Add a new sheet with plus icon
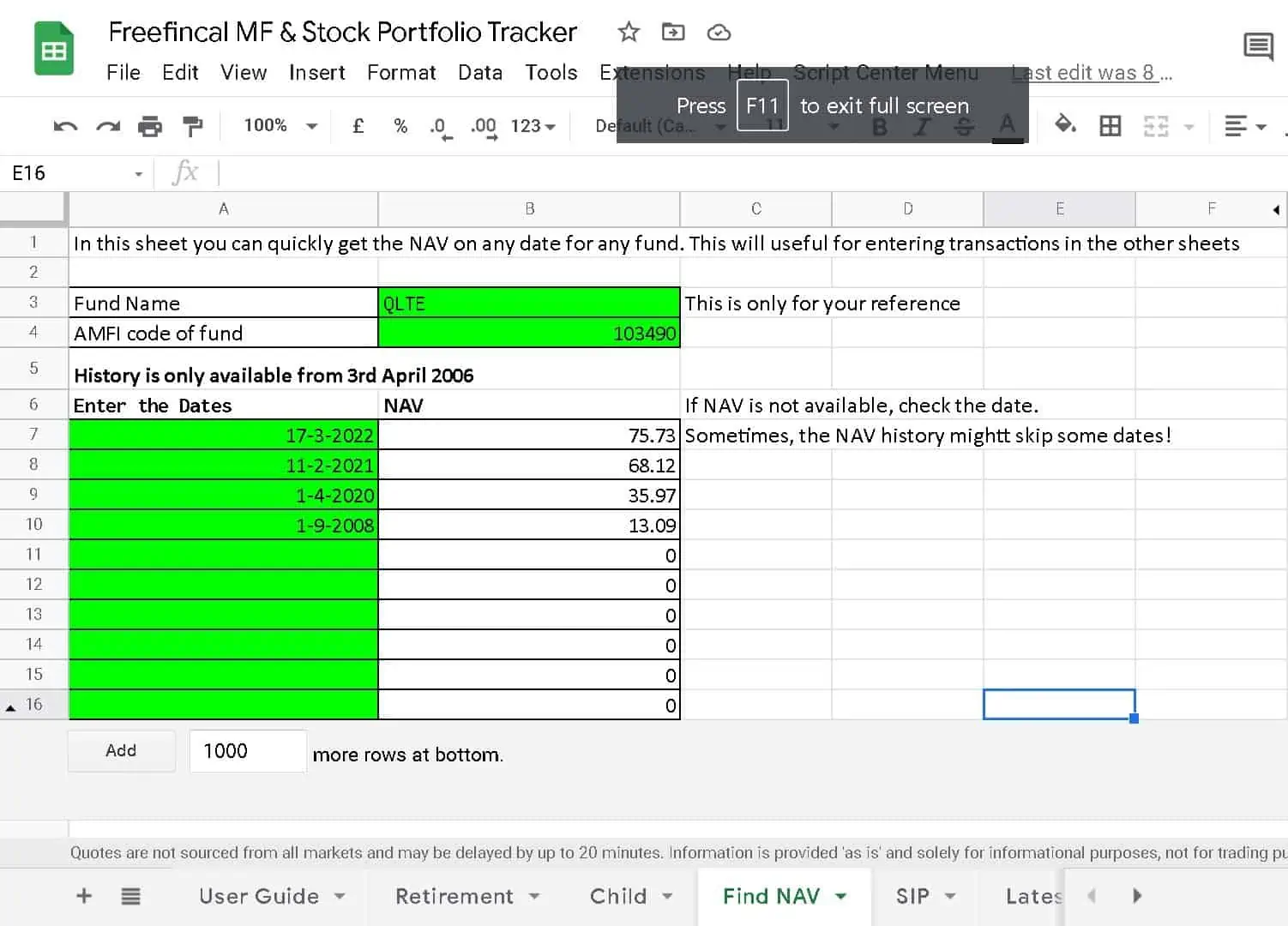1288x926 pixels. tap(84, 896)
